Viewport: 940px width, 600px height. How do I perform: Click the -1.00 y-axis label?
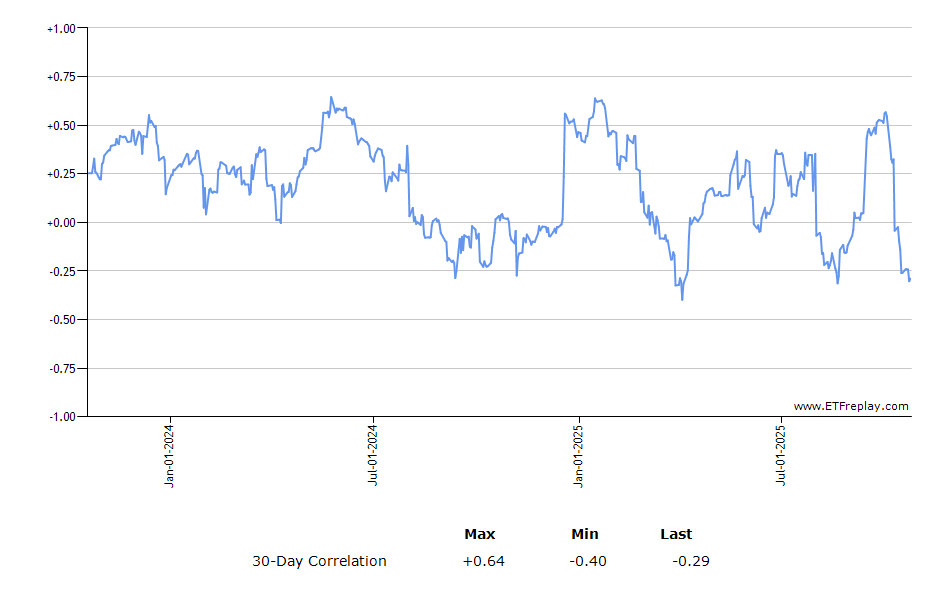click(62, 417)
